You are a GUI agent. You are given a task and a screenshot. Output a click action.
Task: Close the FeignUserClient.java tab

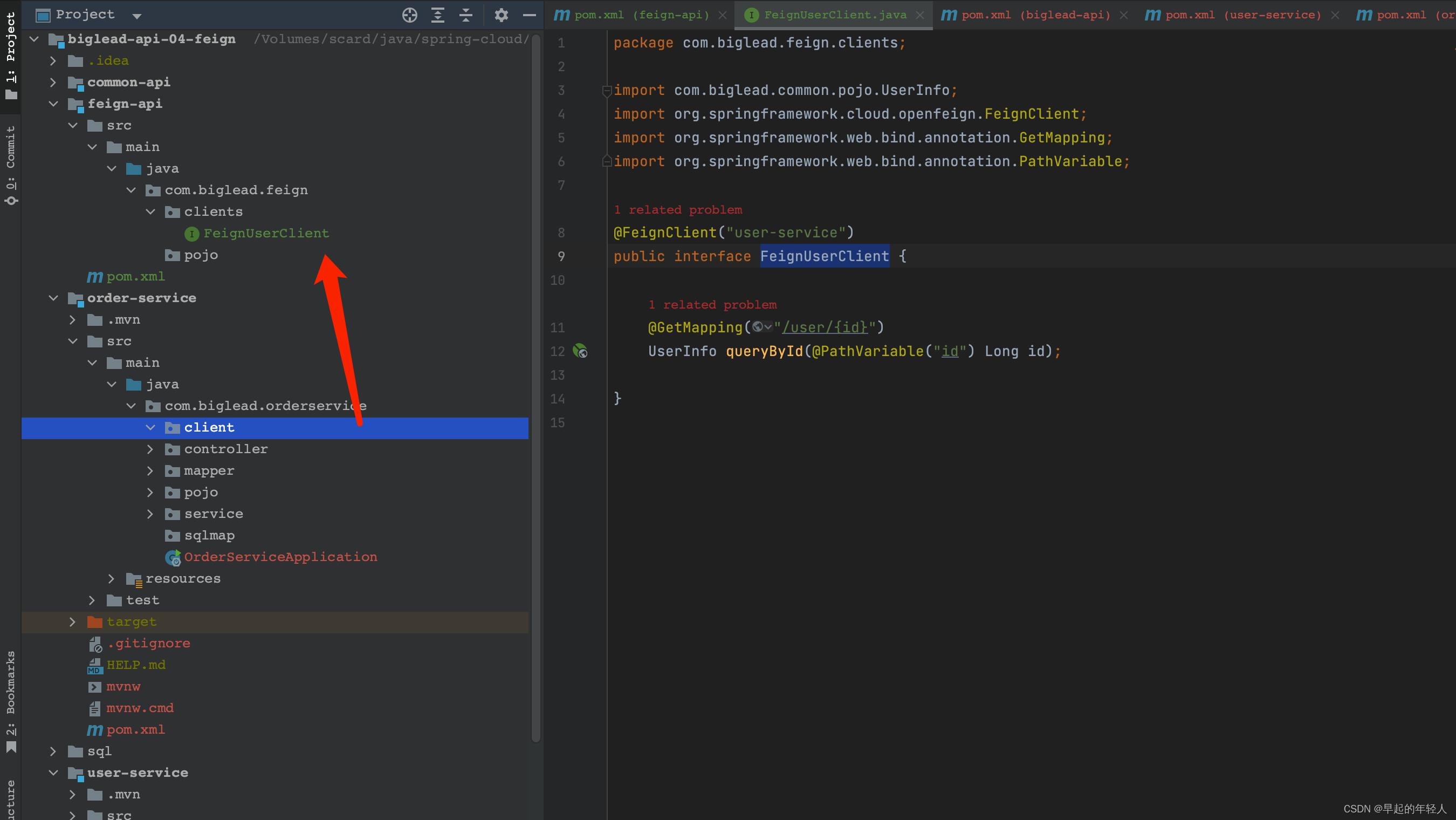point(920,15)
